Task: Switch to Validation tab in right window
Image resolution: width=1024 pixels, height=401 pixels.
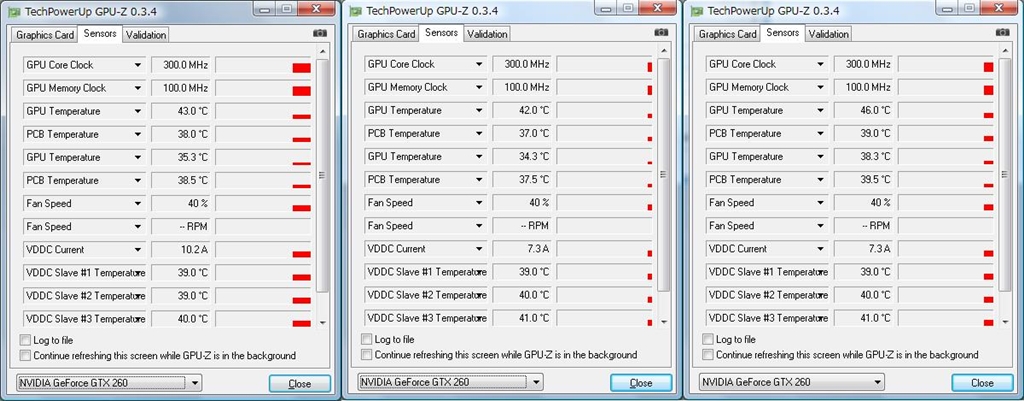Action: click(829, 34)
